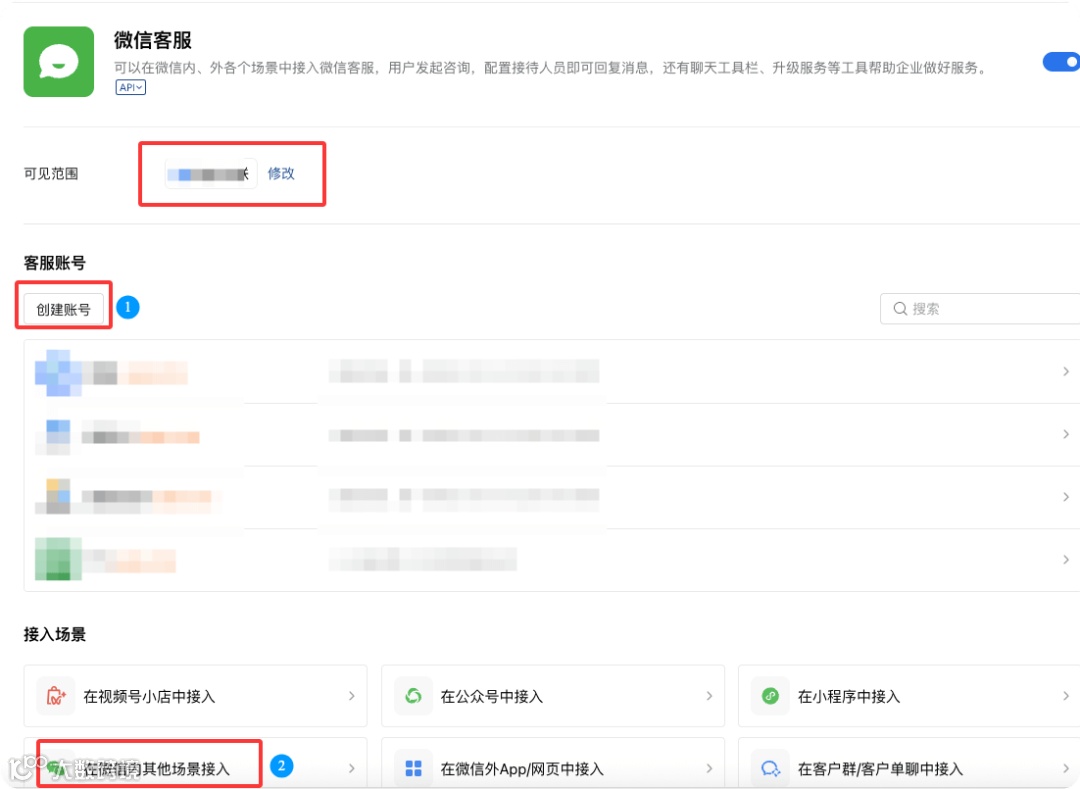
Task: Open the API dropdown badge
Action: [x=130, y=87]
